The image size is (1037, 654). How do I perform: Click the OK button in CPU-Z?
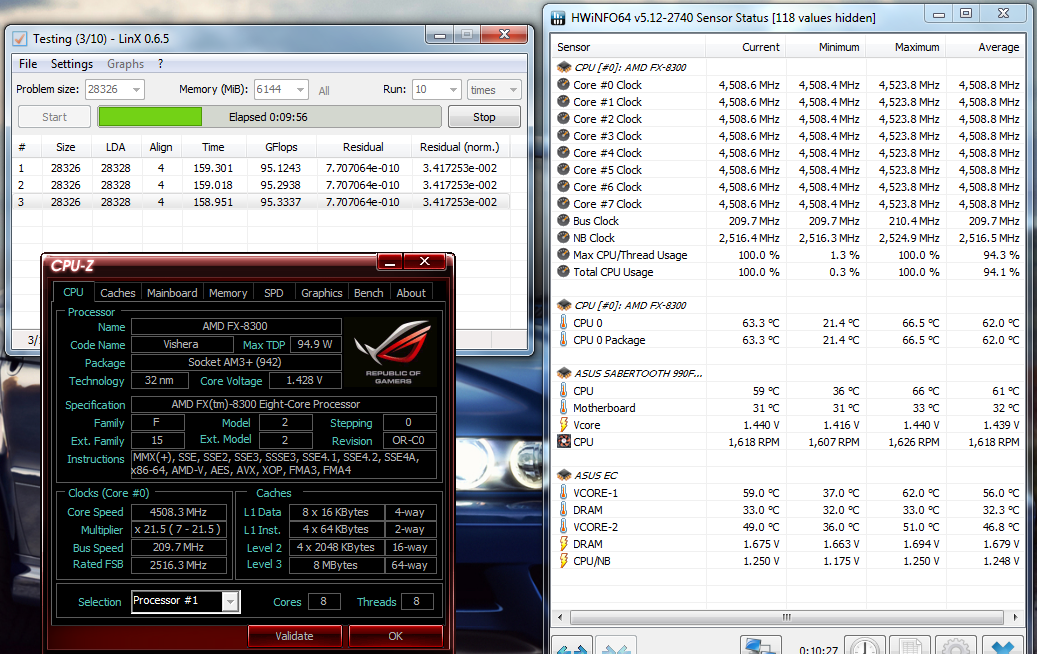click(395, 636)
